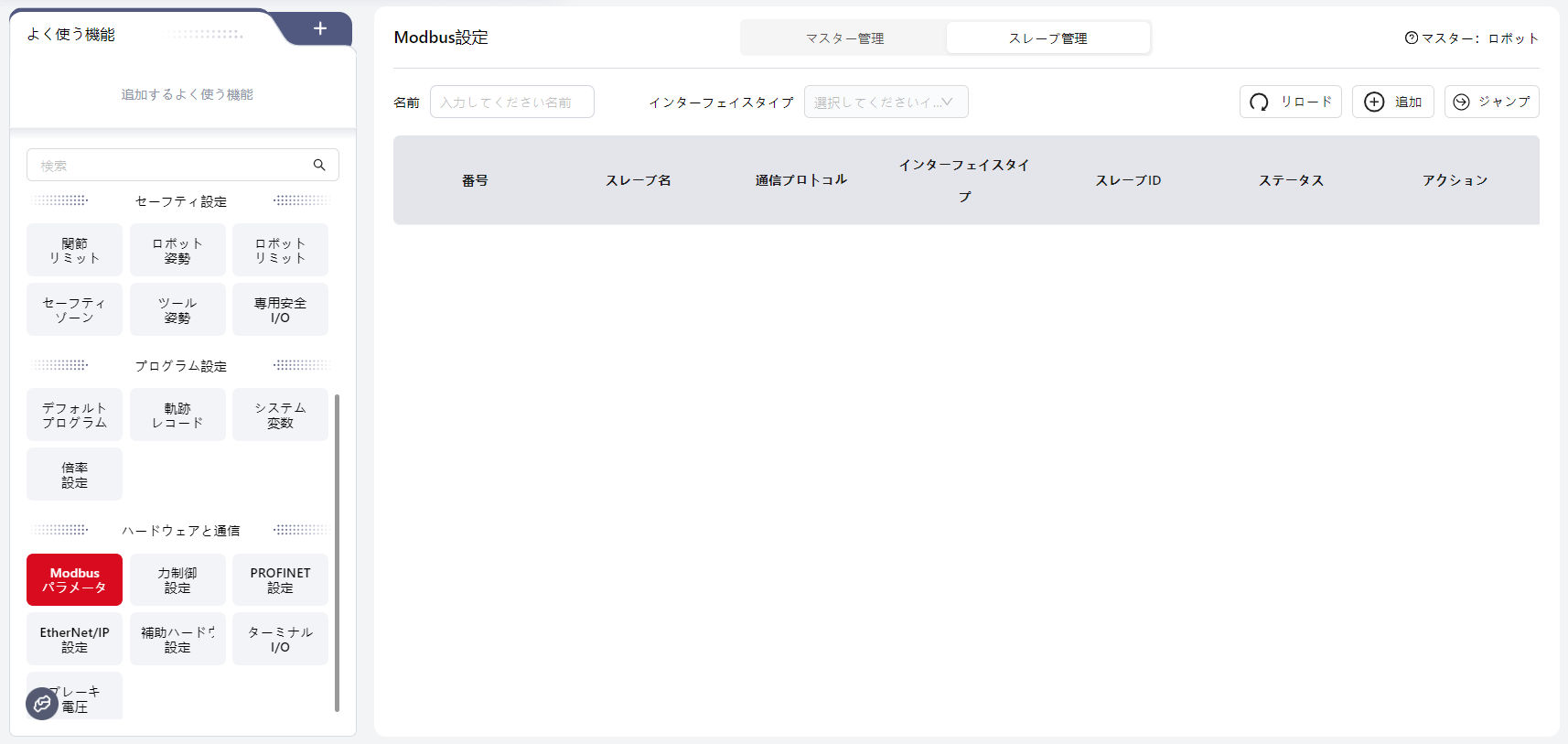Switch to マスター管理 tab
This screenshot has width=1568, height=744.
click(843, 38)
